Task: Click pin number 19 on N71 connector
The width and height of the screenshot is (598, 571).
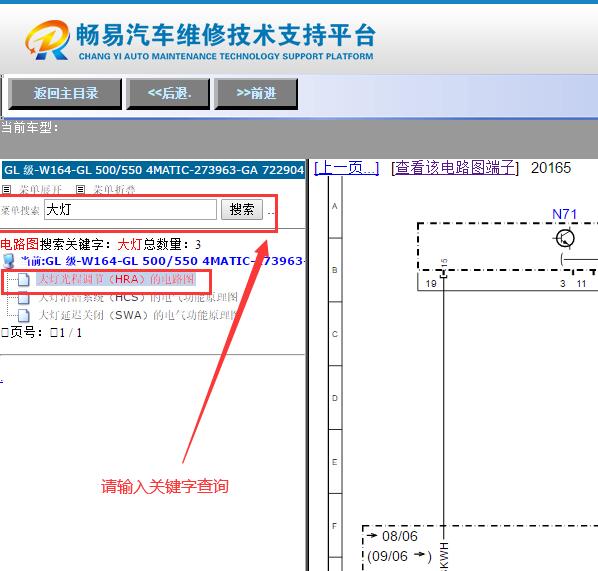Action: (431, 284)
